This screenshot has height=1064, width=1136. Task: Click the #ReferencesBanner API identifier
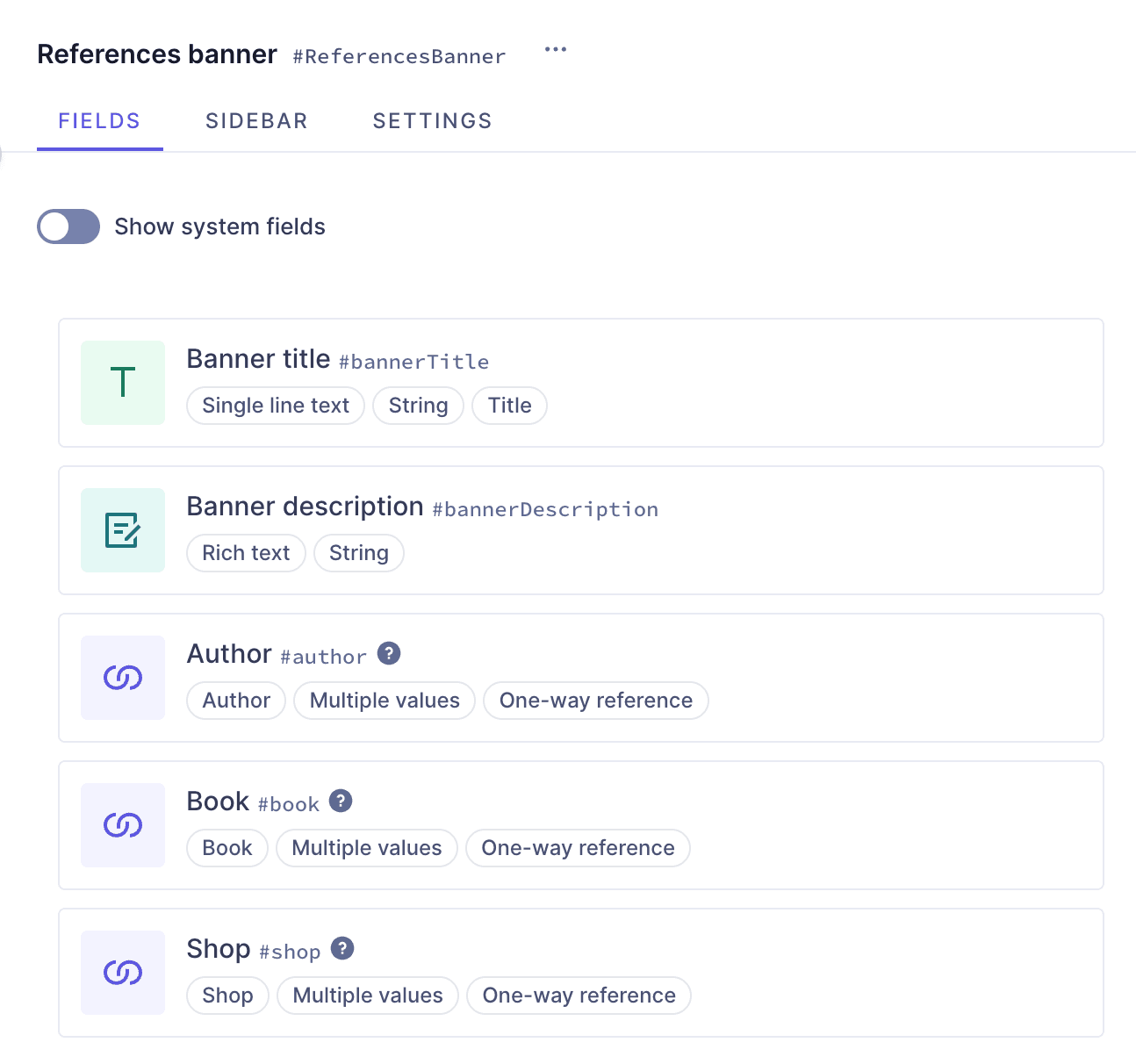pos(399,56)
